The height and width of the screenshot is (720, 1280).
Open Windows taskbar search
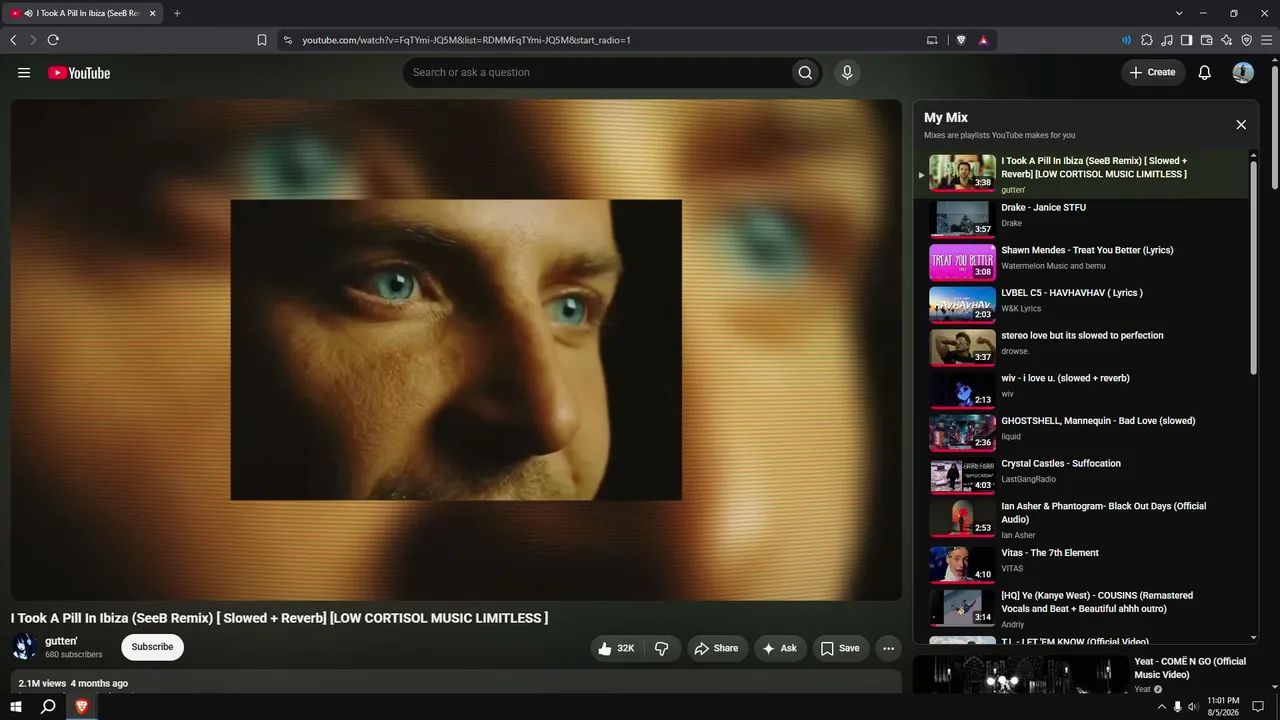click(x=48, y=707)
